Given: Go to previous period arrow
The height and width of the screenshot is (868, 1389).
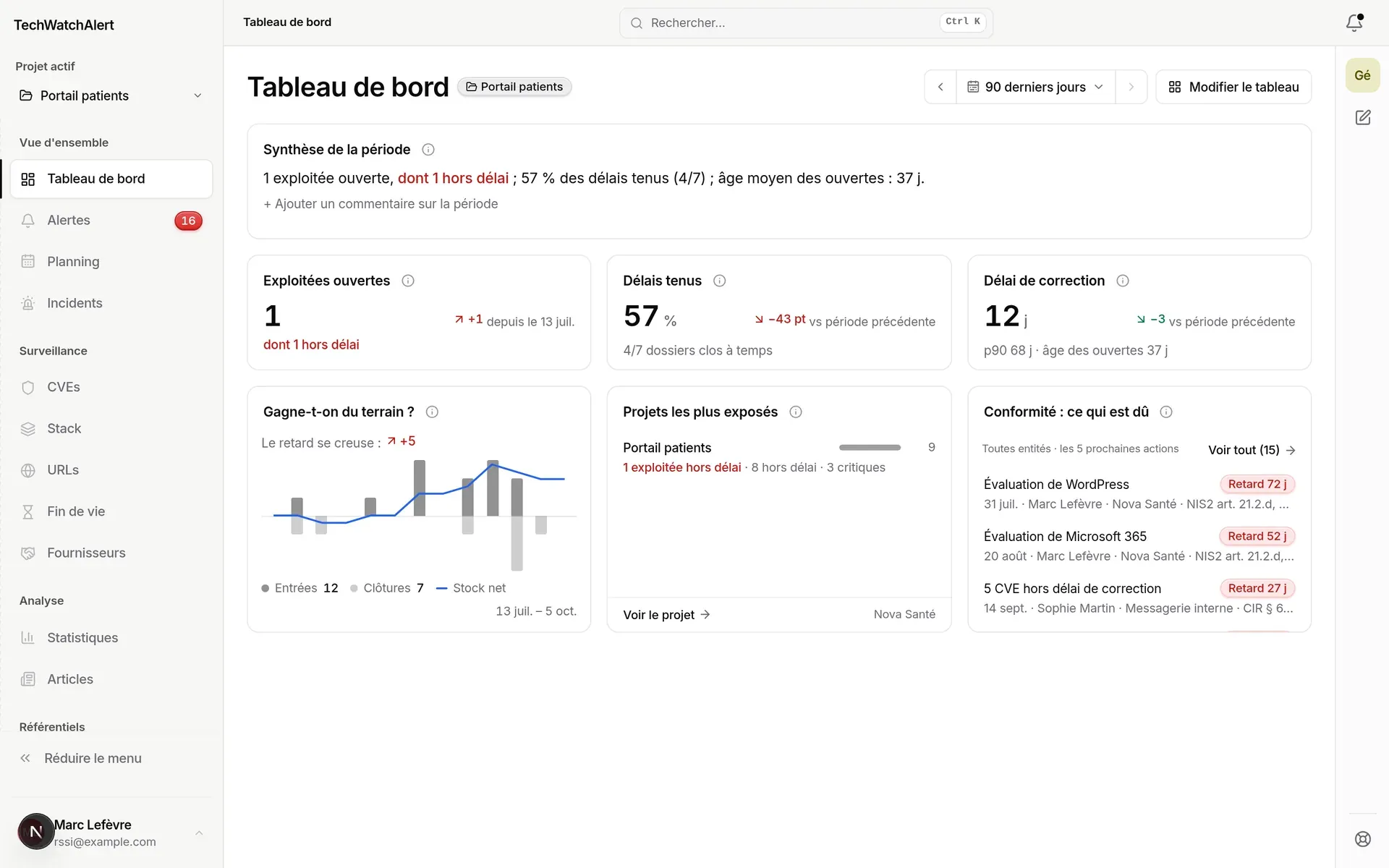Looking at the screenshot, I should (940, 87).
